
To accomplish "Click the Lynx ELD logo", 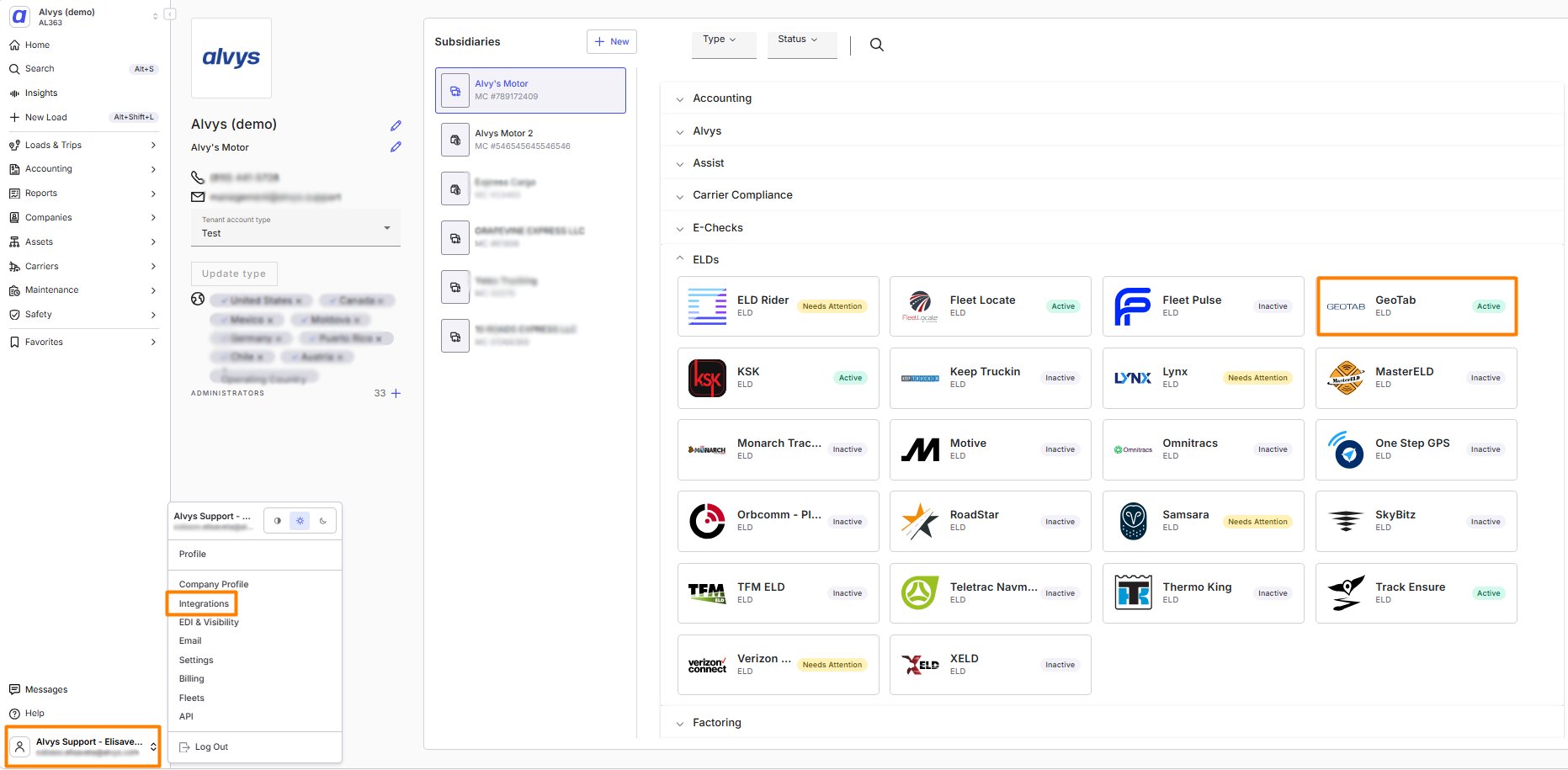I will click(1133, 378).
